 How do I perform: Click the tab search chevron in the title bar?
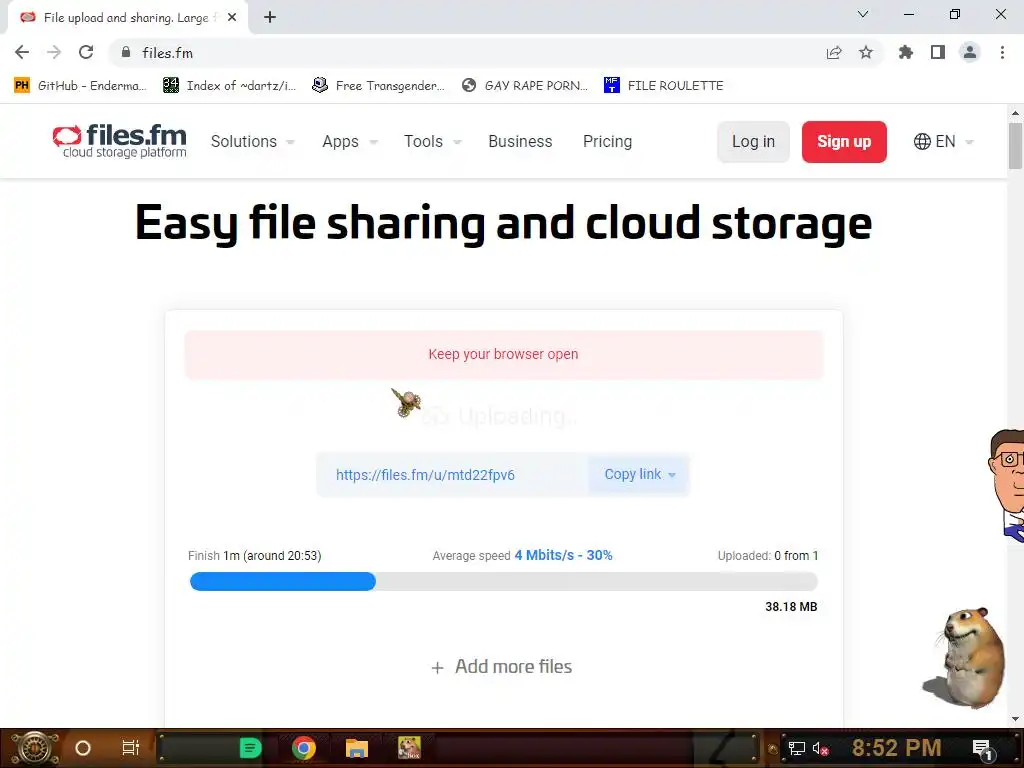863,14
